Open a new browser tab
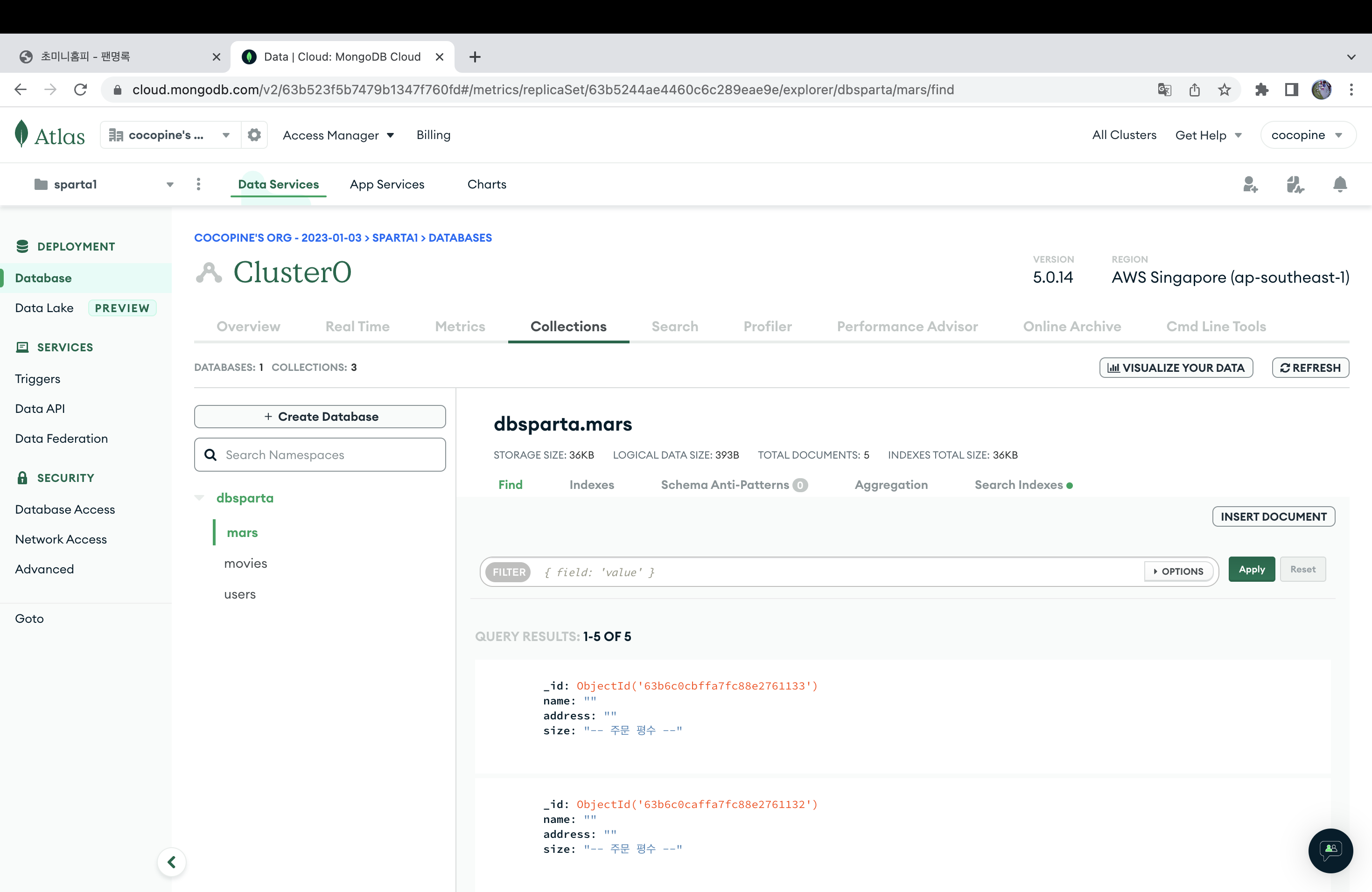Screen dimensions: 1372x892 [475, 56]
